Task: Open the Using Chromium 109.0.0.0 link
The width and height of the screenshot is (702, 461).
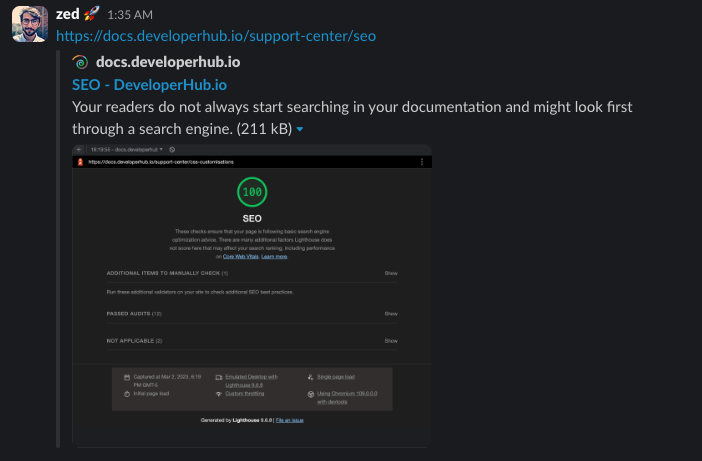Action: click(x=347, y=397)
